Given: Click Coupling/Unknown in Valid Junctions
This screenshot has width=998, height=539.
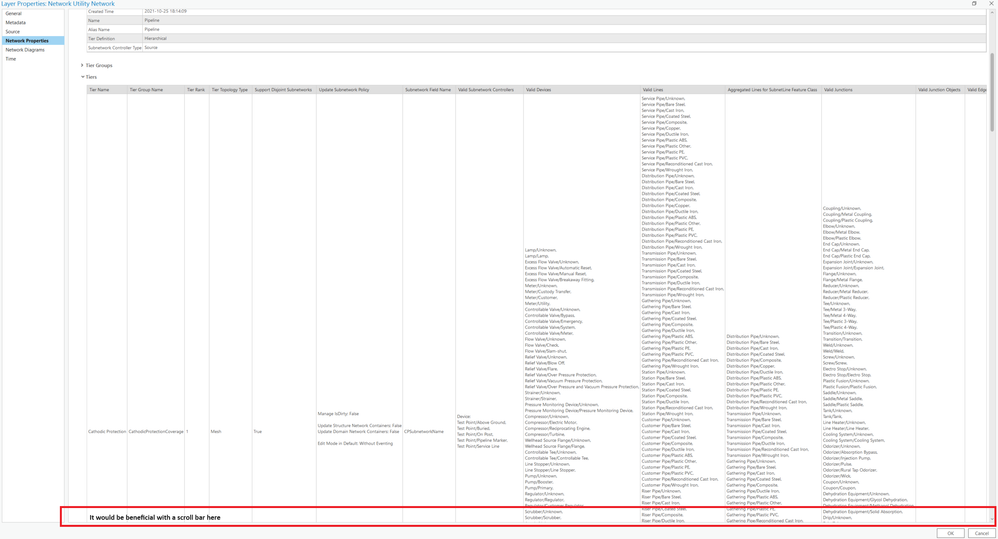Looking at the screenshot, I should pyautogui.click(x=842, y=209).
